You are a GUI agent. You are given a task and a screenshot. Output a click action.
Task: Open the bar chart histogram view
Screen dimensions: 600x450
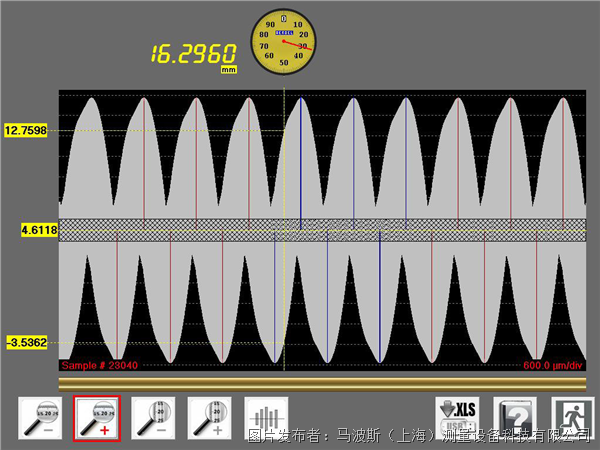click(266, 417)
